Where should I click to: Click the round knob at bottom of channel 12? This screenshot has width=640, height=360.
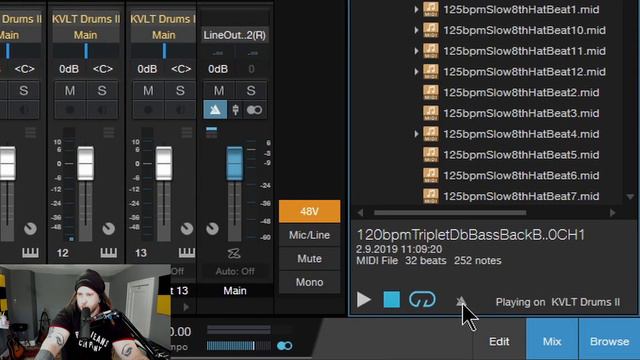point(109,229)
